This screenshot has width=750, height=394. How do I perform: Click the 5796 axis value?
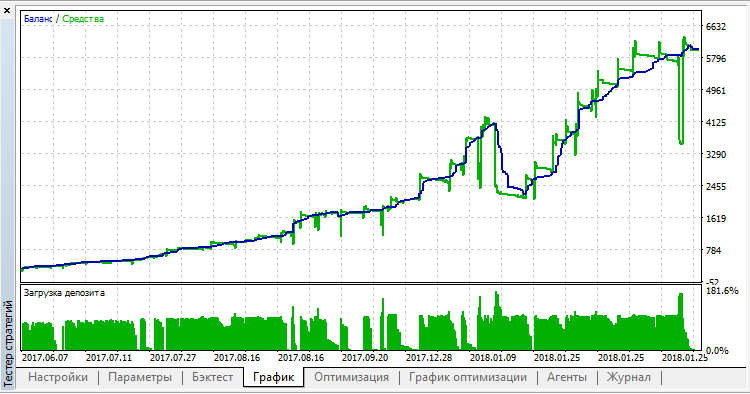716,59
